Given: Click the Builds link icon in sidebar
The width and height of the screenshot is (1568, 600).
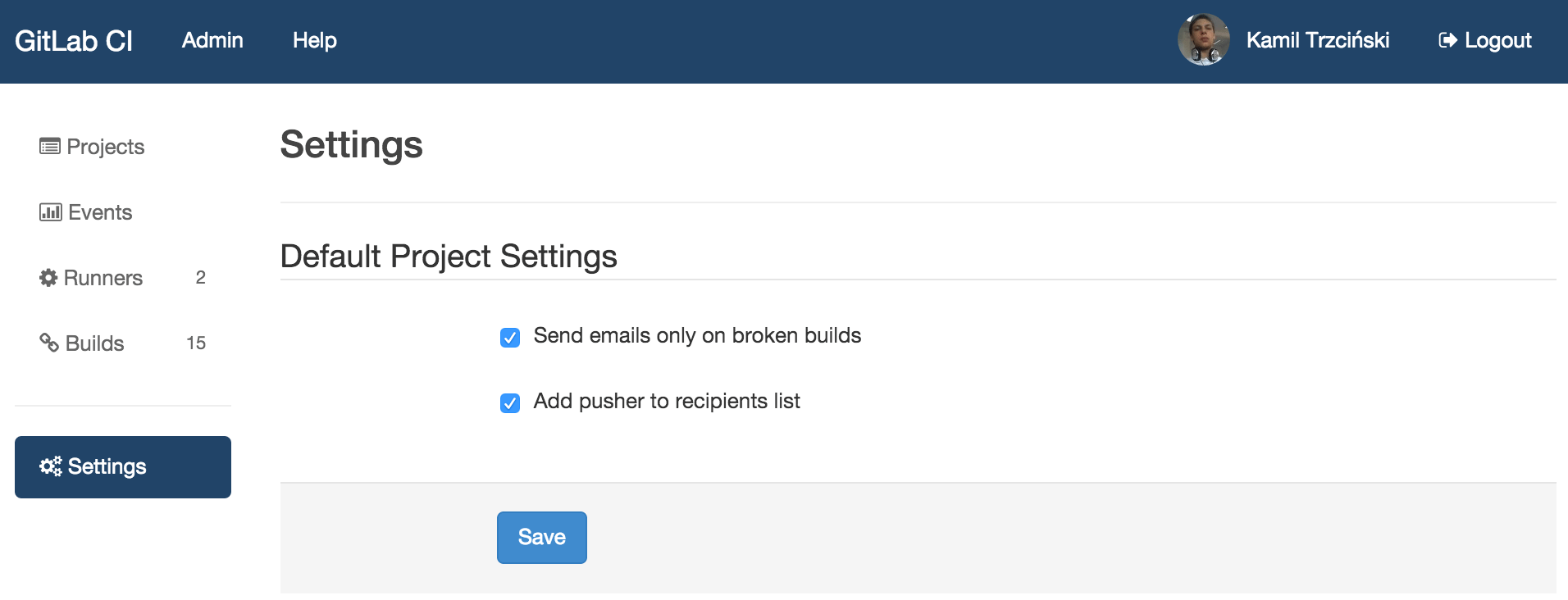Looking at the screenshot, I should pos(49,343).
